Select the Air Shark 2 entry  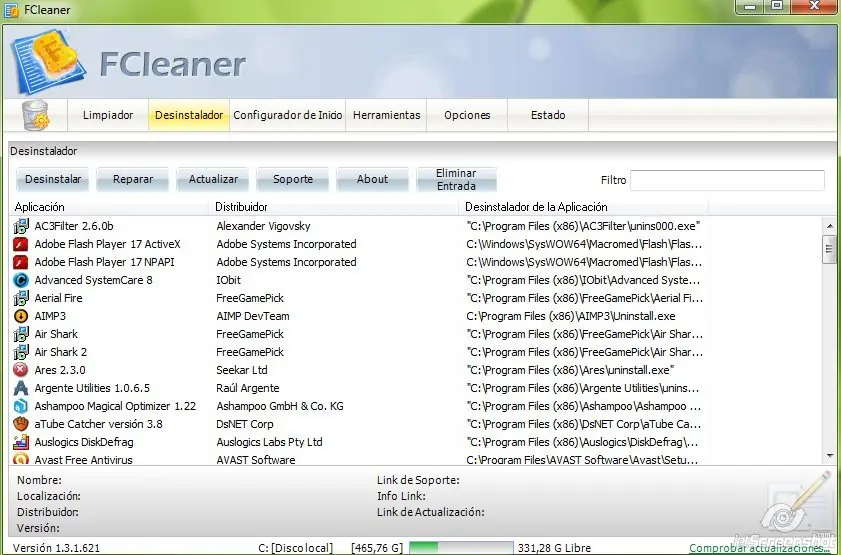click(61, 352)
